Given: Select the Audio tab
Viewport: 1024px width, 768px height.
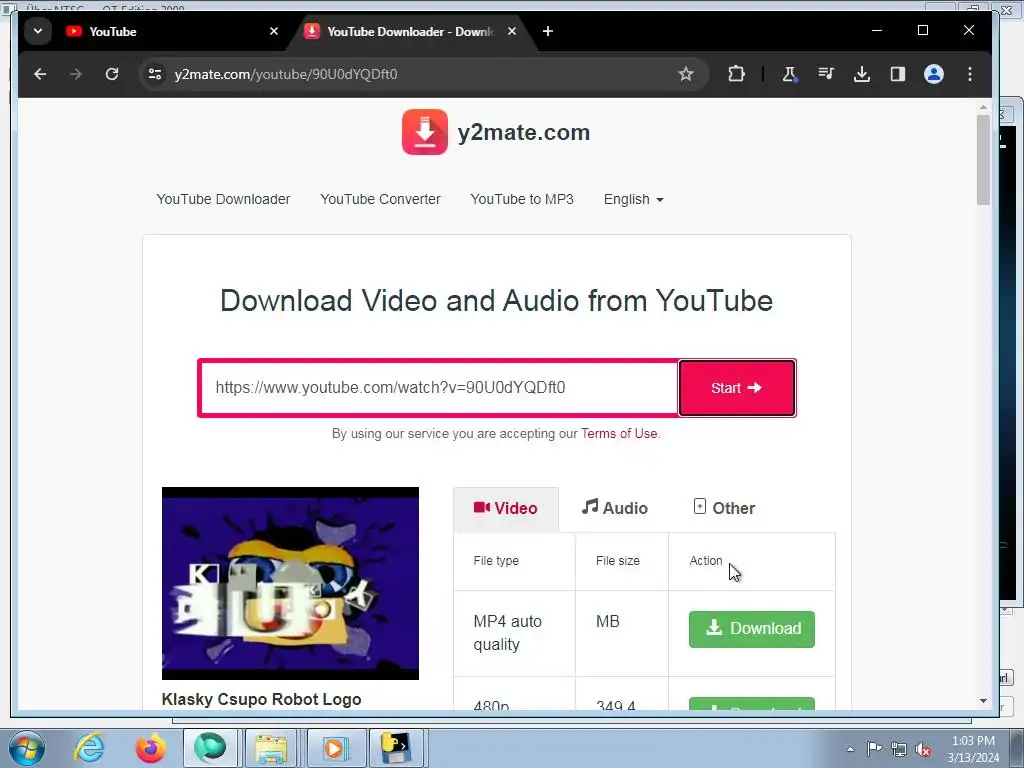Looking at the screenshot, I should [615, 508].
